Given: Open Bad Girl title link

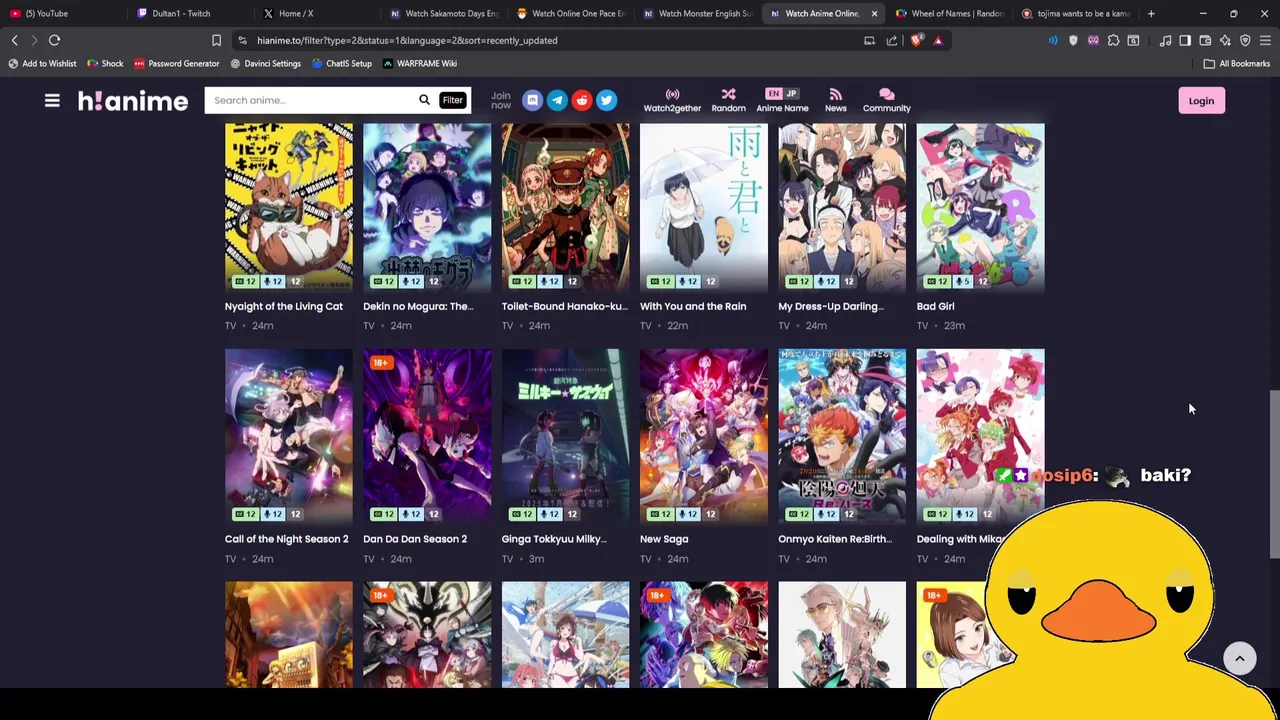Looking at the screenshot, I should pos(935,306).
